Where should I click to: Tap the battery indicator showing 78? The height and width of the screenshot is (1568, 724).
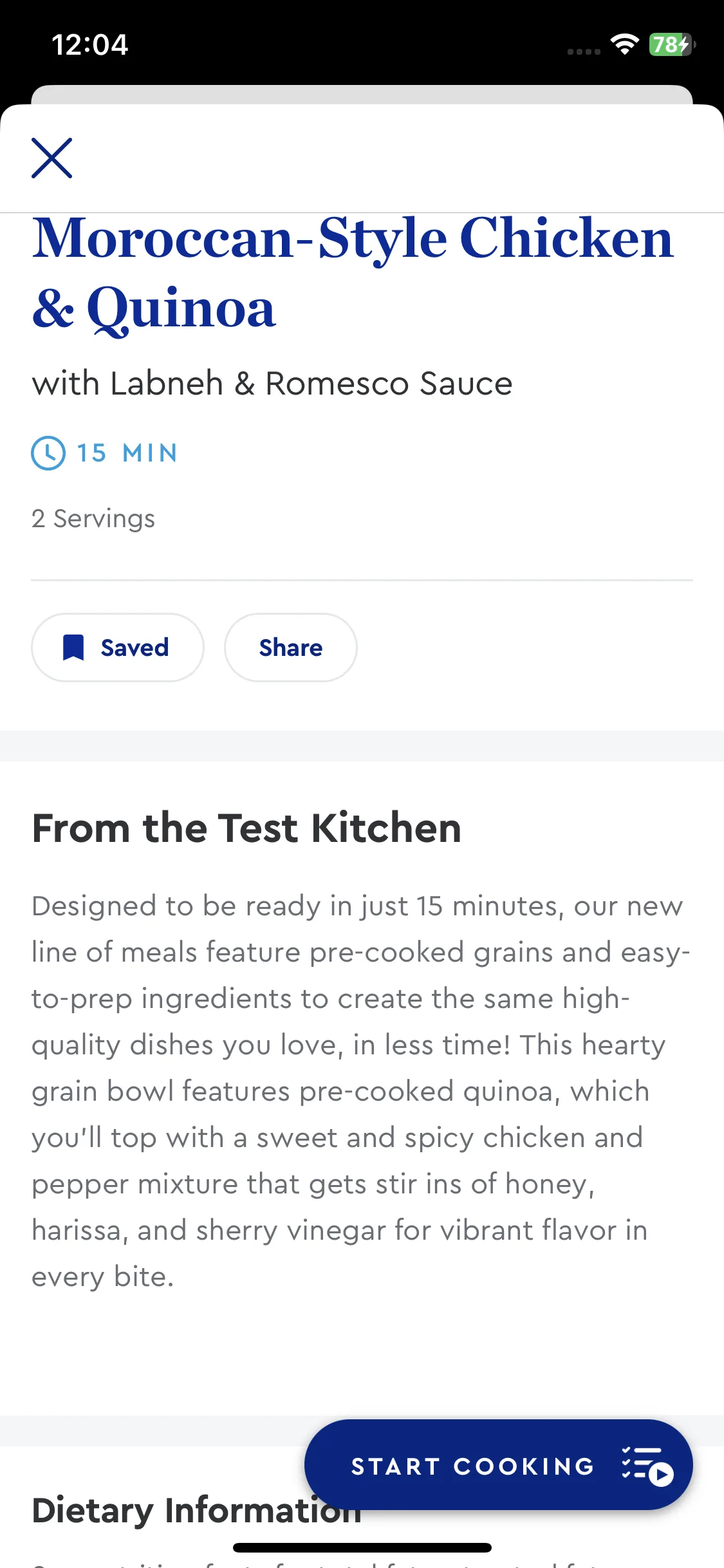coord(672,44)
